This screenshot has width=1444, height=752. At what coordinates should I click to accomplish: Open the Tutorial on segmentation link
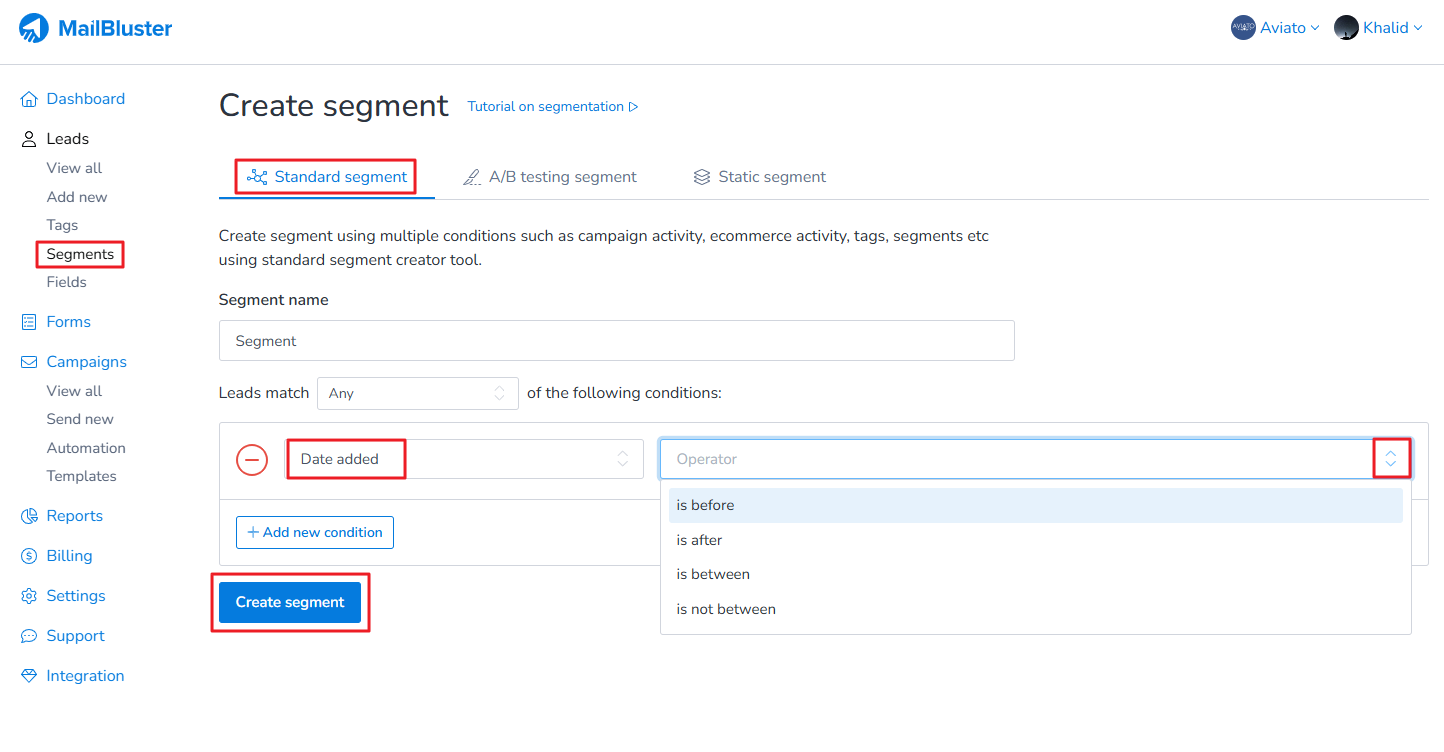click(x=552, y=107)
